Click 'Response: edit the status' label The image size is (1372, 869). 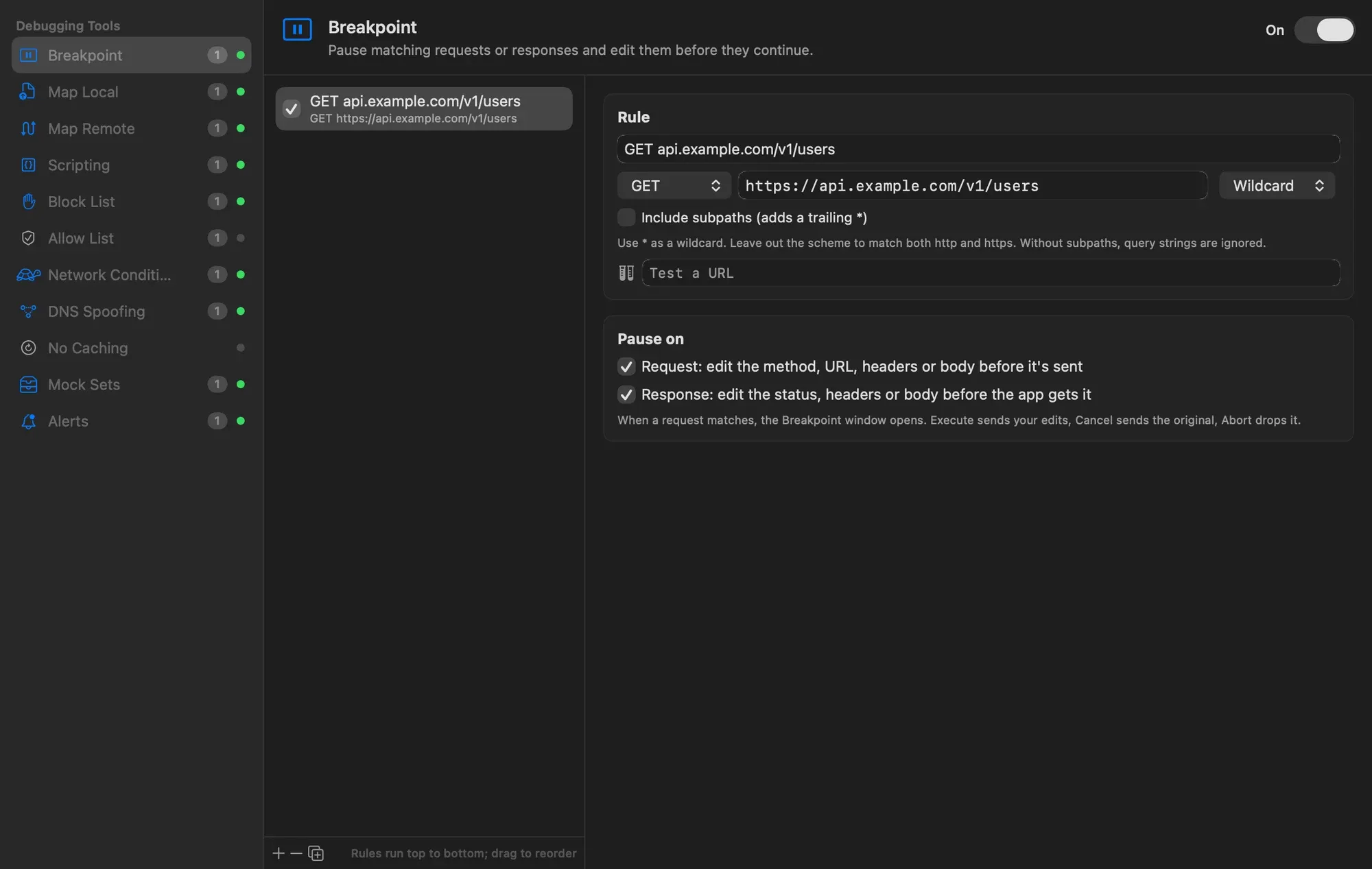coord(866,394)
